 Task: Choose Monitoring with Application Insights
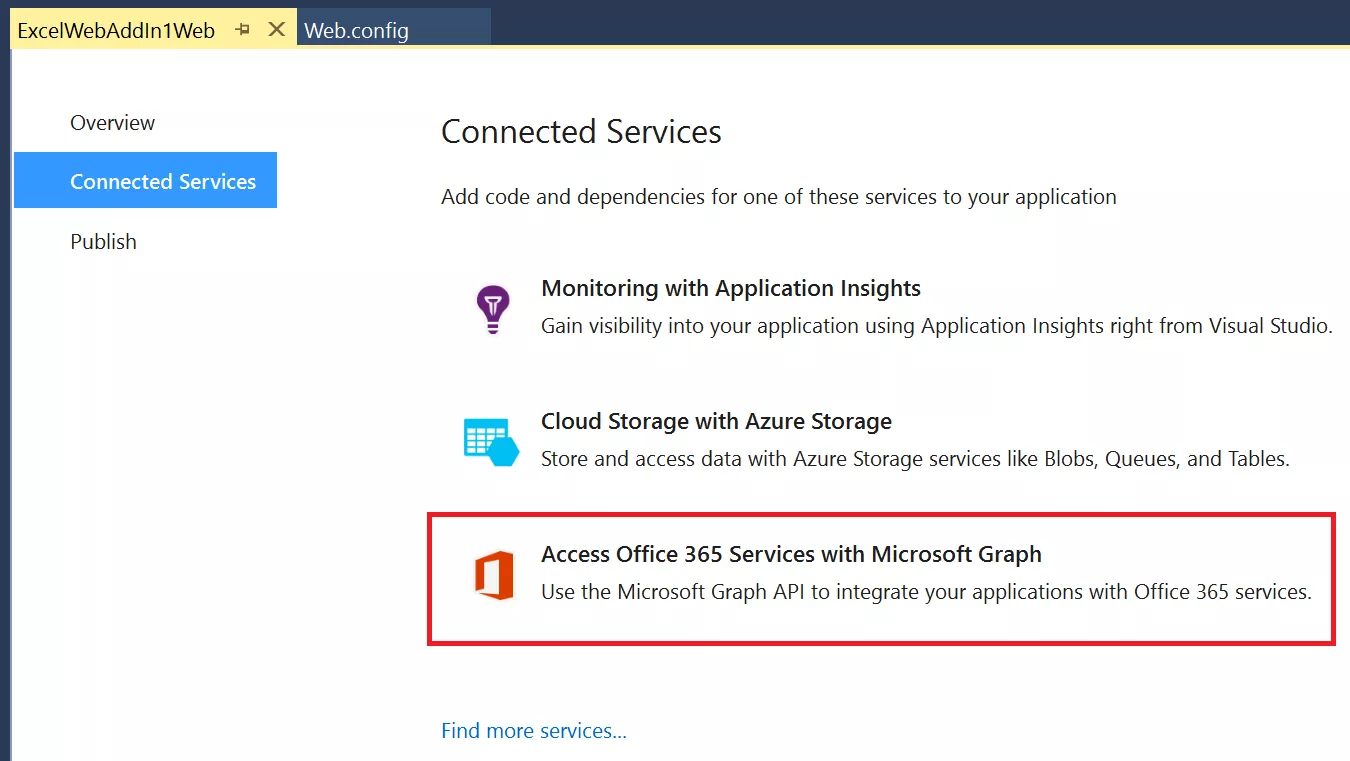point(731,288)
